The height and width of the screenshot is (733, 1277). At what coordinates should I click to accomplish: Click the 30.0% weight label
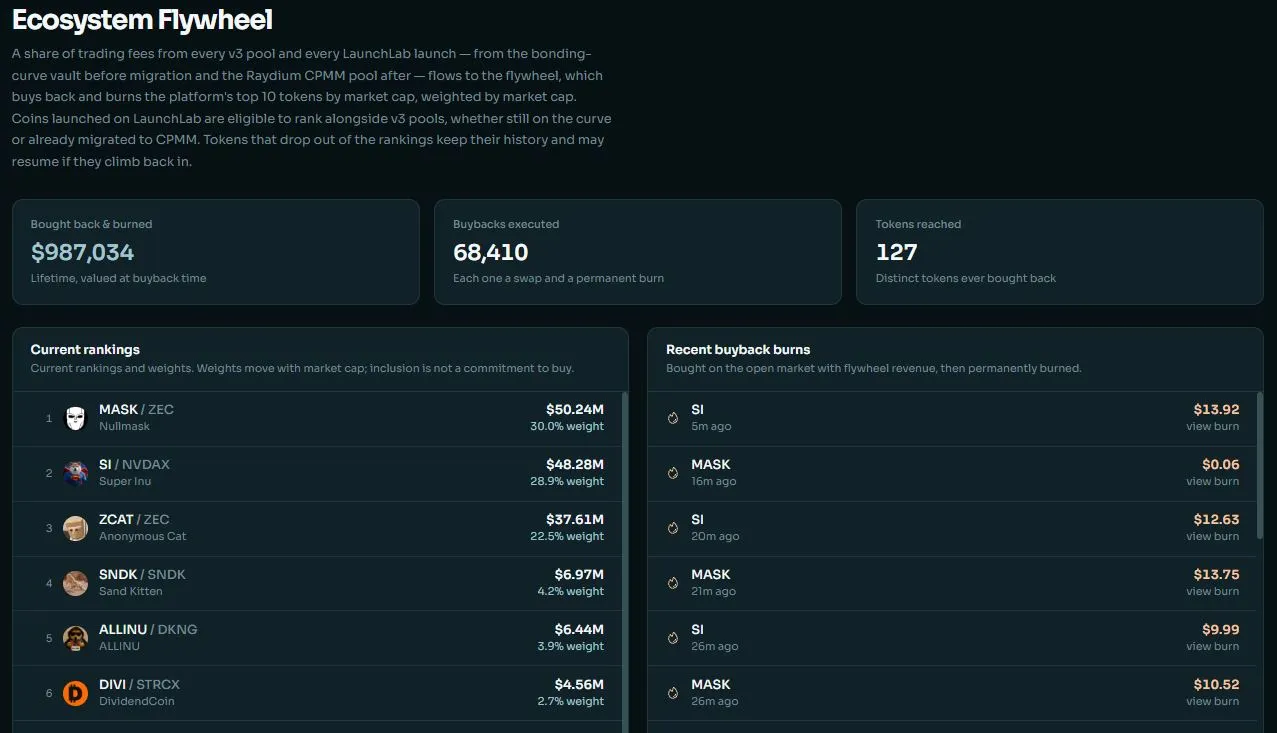pyautogui.click(x=567, y=427)
